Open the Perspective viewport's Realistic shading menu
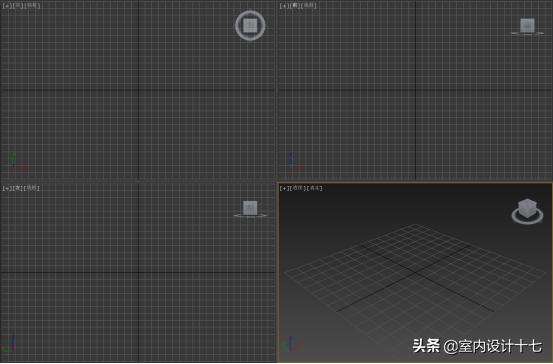 point(315,188)
